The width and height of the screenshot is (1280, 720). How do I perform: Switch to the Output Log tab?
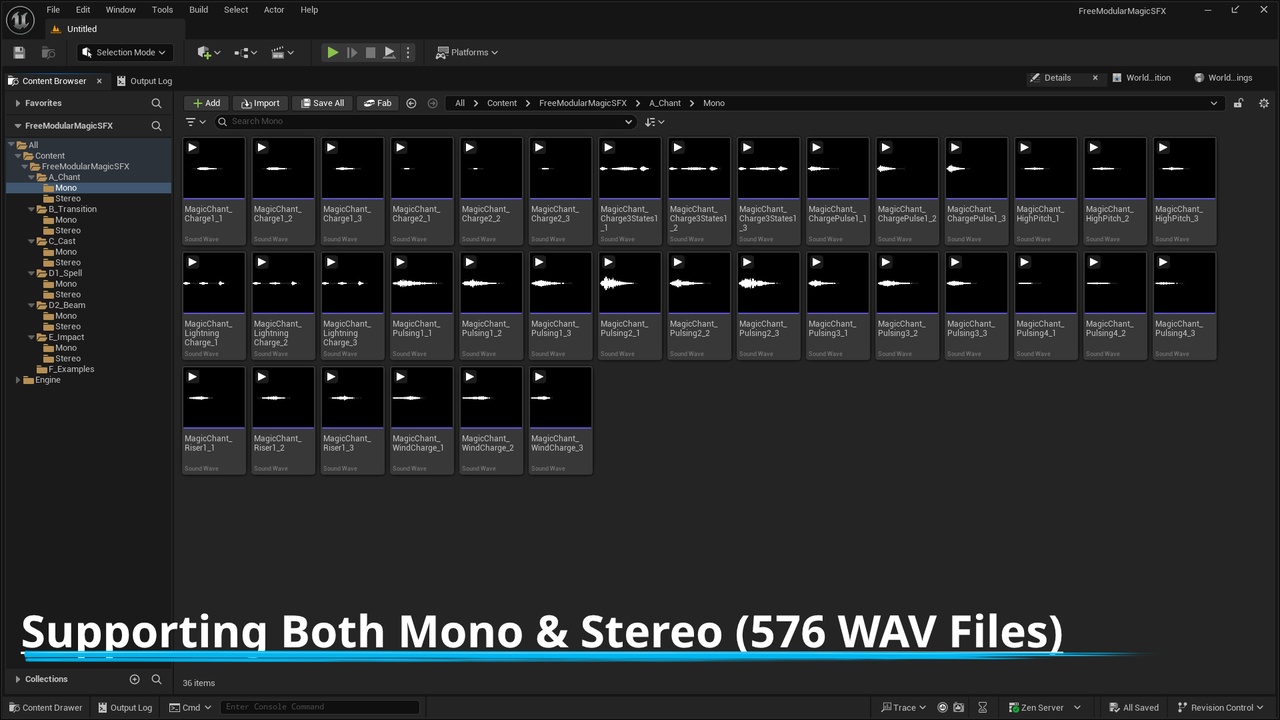click(x=143, y=81)
